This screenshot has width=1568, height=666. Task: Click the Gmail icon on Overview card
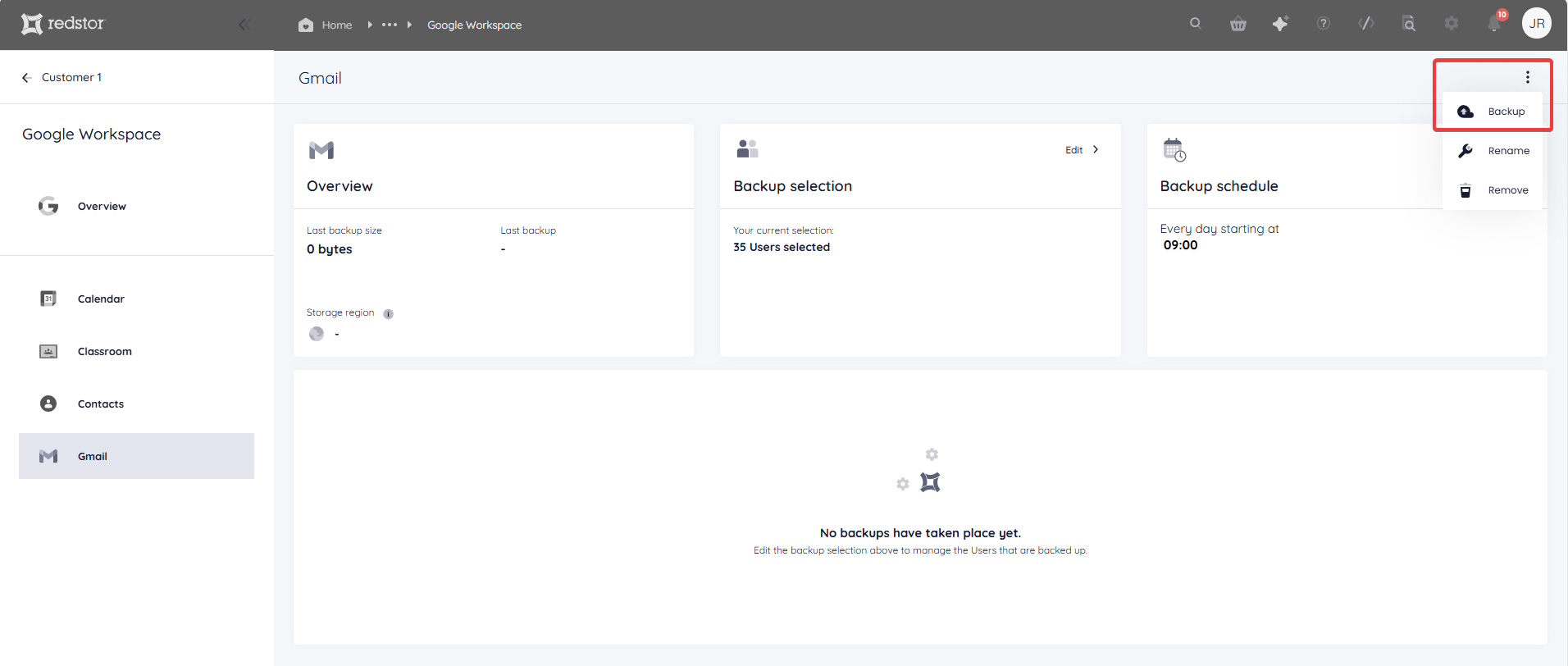(x=321, y=150)
